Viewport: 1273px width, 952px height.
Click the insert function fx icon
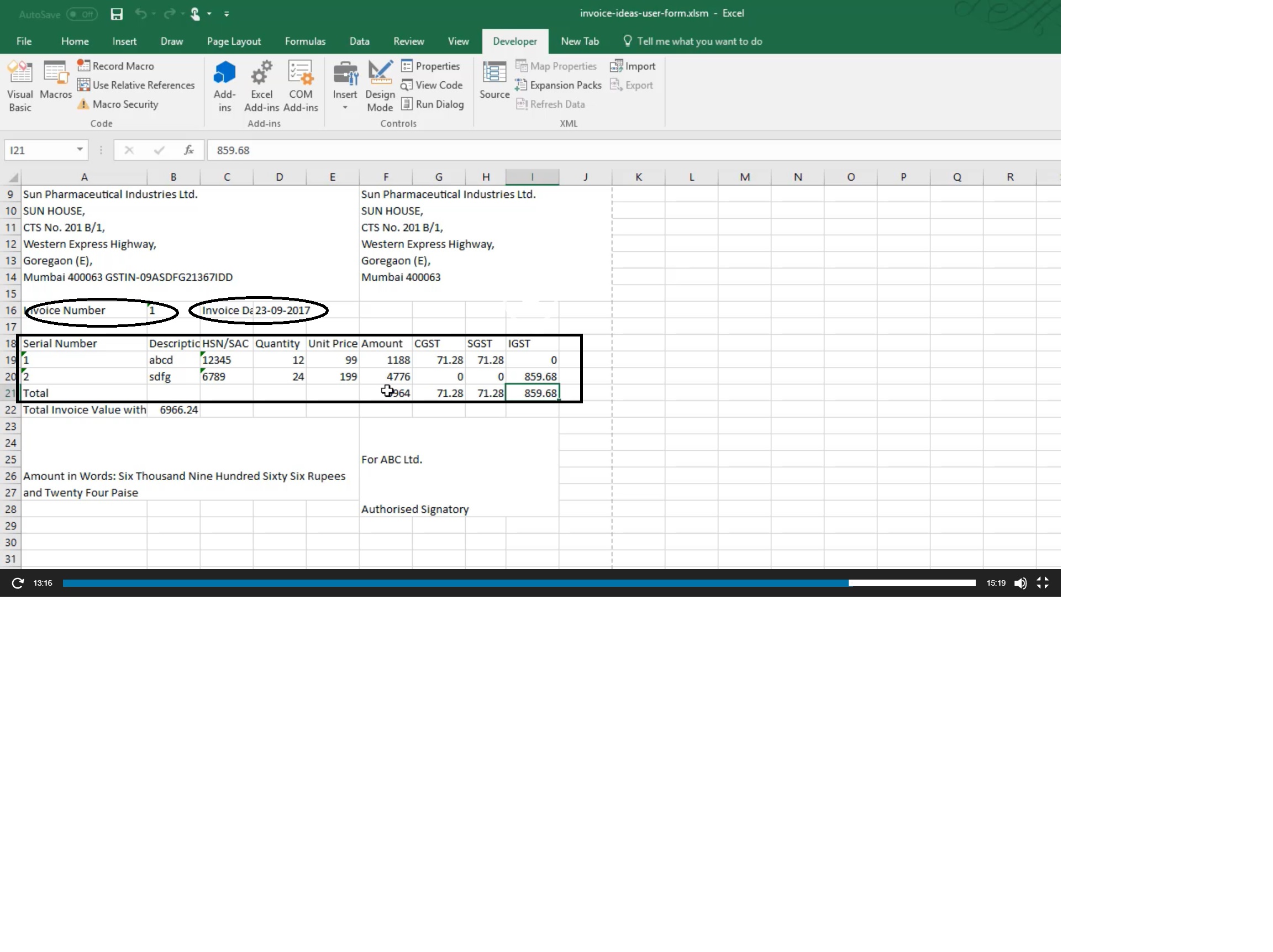(x=188, y=150)
